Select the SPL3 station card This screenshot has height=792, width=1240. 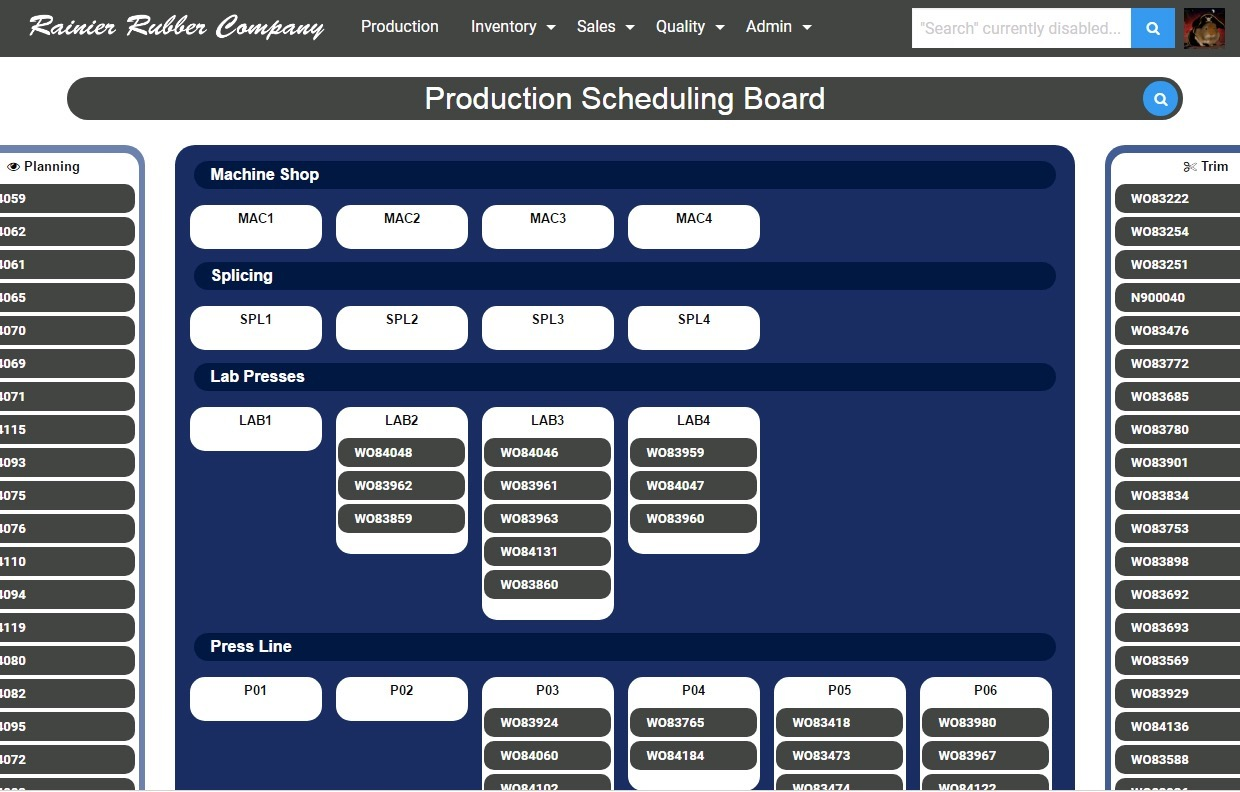pos(548,328)
